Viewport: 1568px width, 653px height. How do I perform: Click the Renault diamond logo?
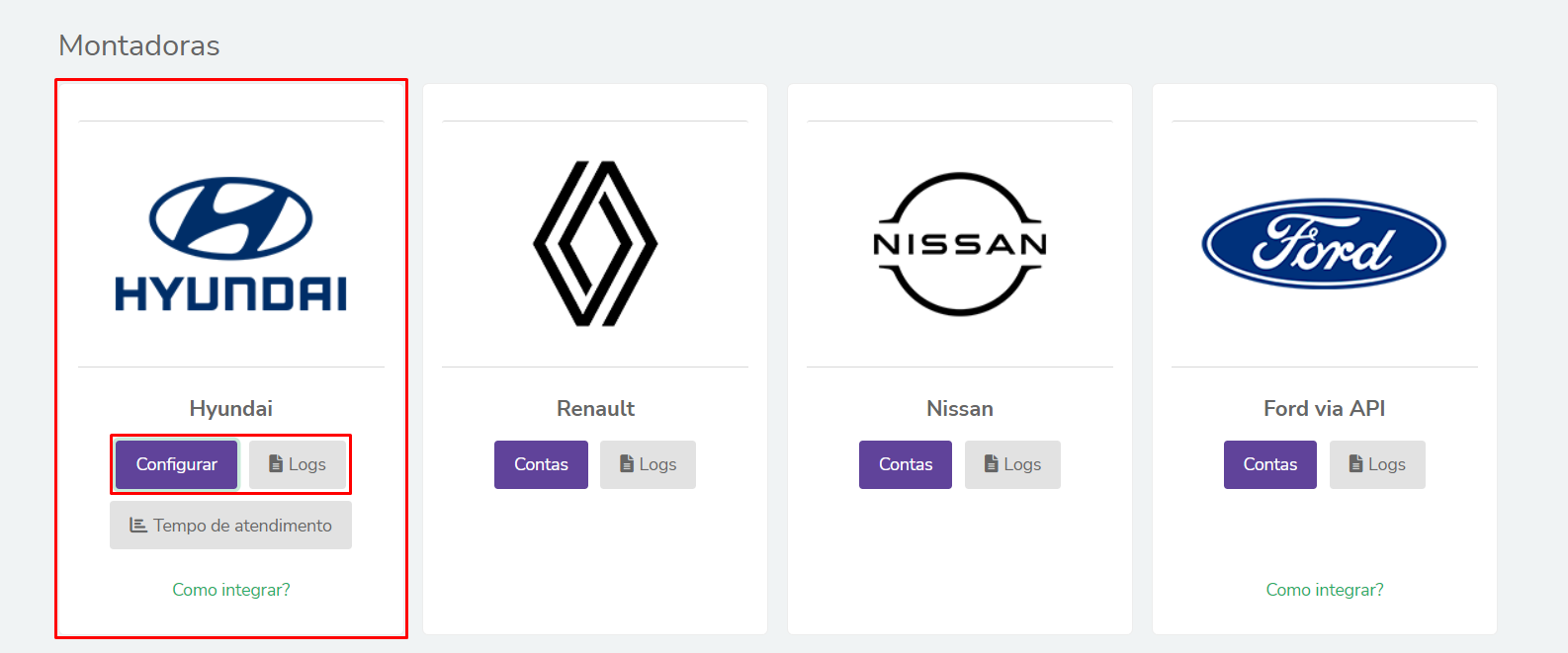point(595,244)
